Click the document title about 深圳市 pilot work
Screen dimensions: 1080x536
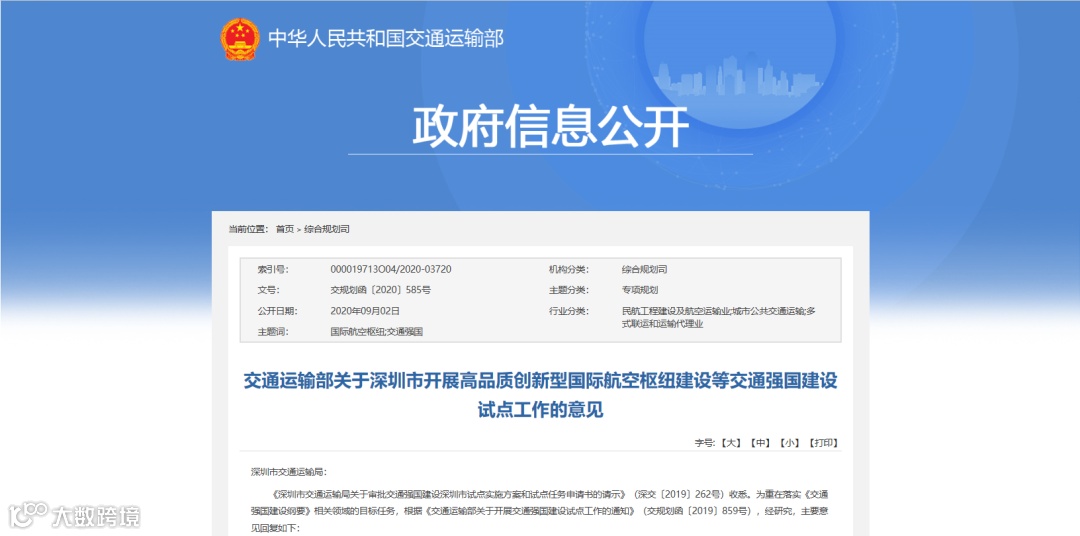pyautogui.click(x=540, y=395)
